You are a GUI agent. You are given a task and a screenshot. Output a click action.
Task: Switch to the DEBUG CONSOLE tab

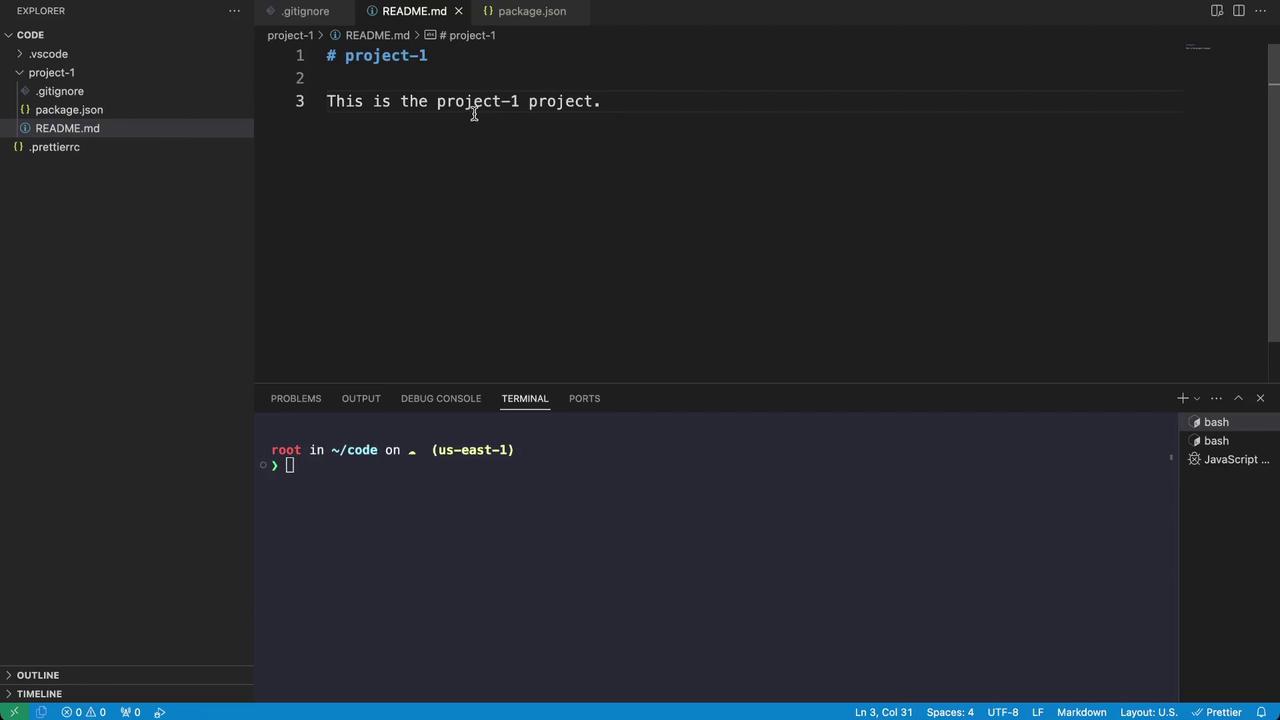[x=441, y=399]
